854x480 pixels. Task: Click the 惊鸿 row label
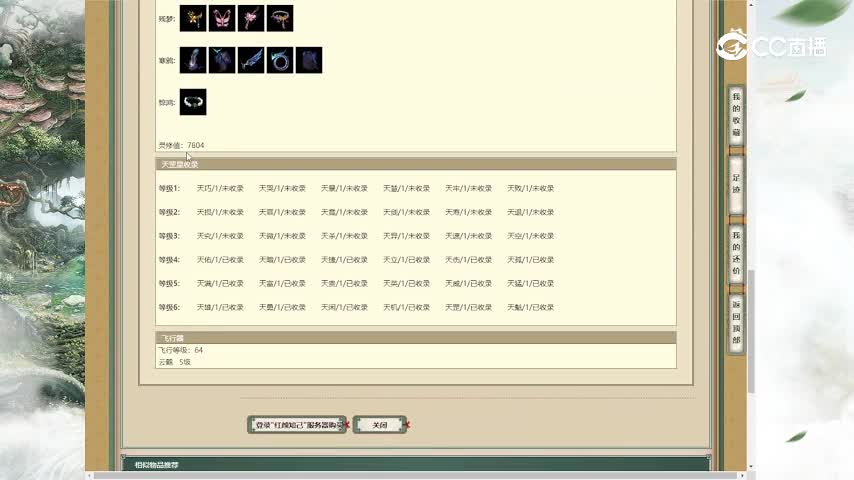[166, 102]
